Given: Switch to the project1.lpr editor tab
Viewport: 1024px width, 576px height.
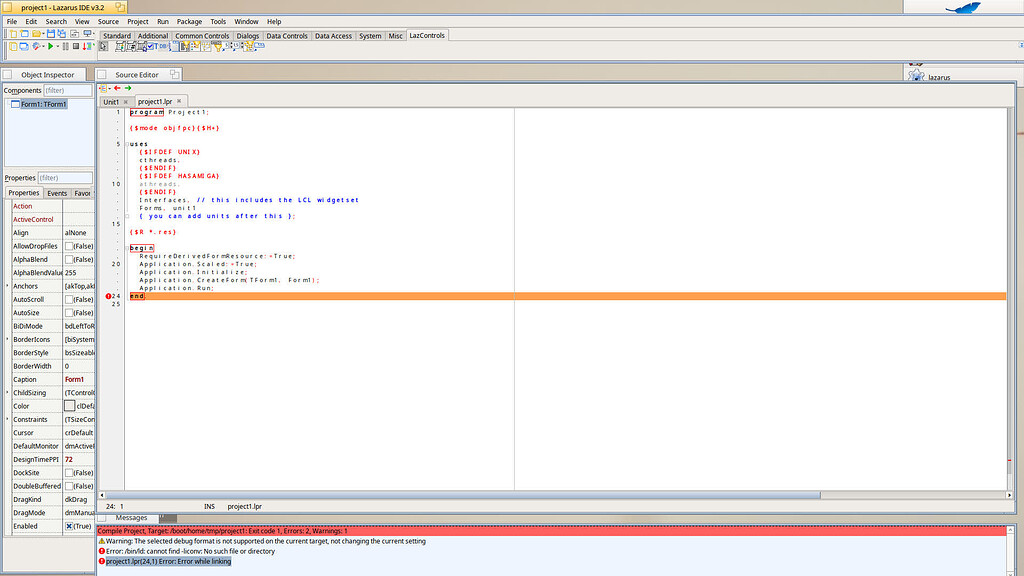Looking at the screenshot, I should point(157,101).
